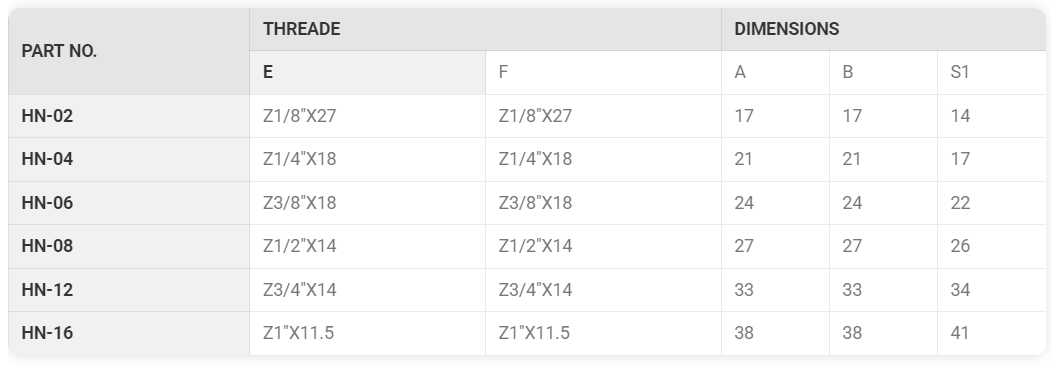The height and width of the screenshot is (369, 1054).
Task: Click the PART NO. column header
Action: (x=128, y=51)
